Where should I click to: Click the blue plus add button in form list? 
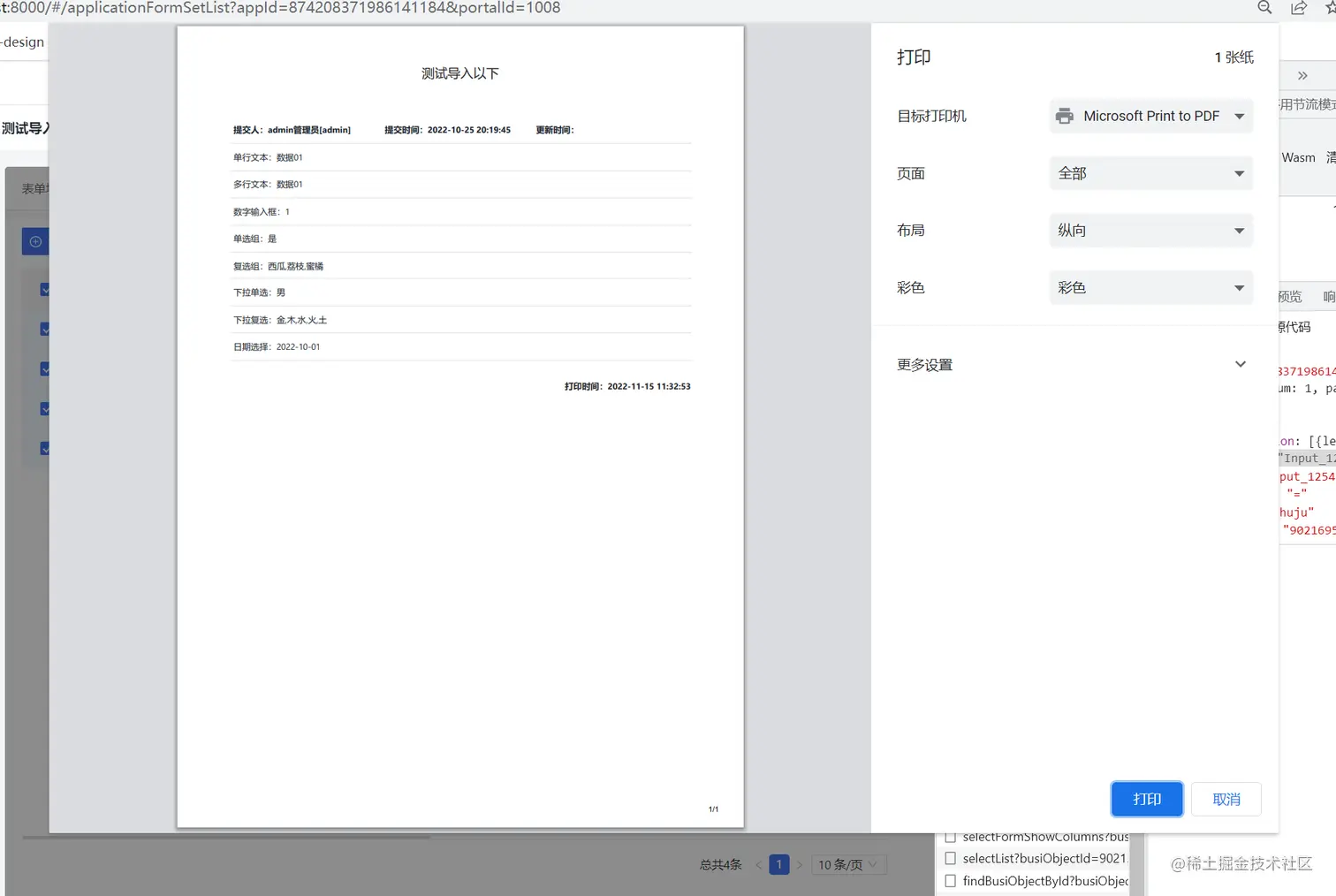(x=35, y=241)
